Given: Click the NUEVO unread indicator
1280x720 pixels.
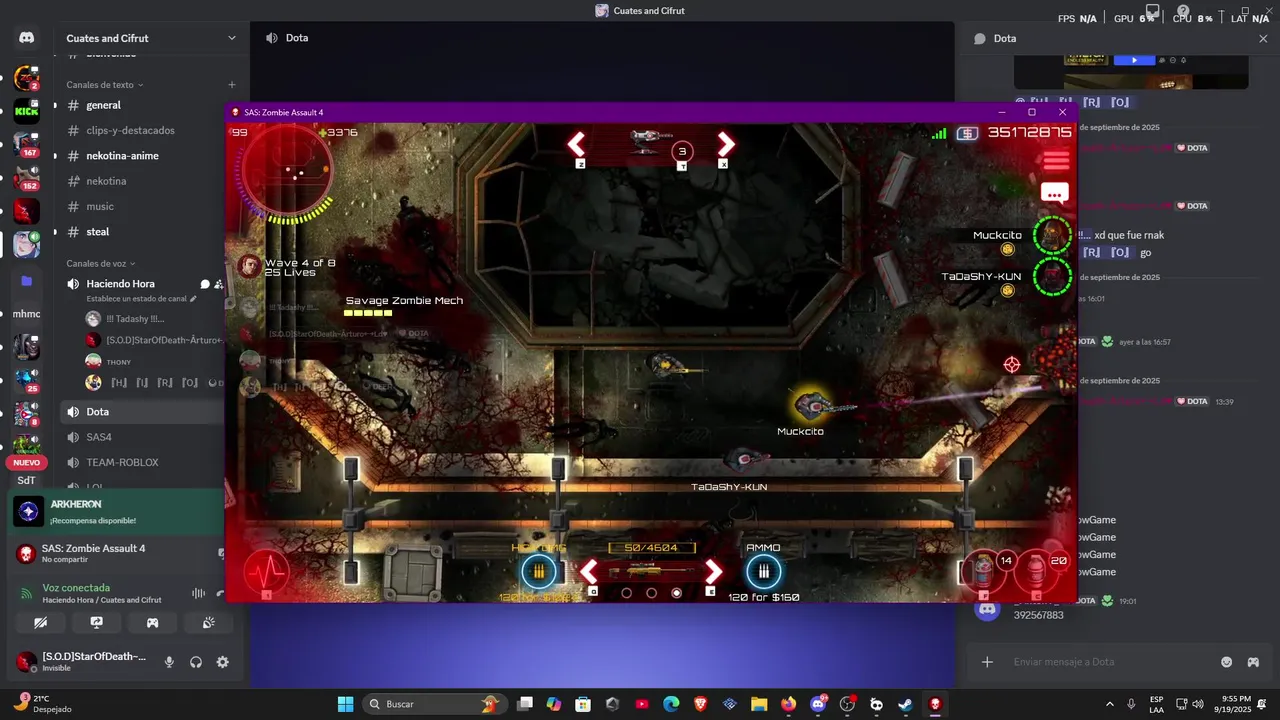Looking at the screenshot, I should click(27, 463).
